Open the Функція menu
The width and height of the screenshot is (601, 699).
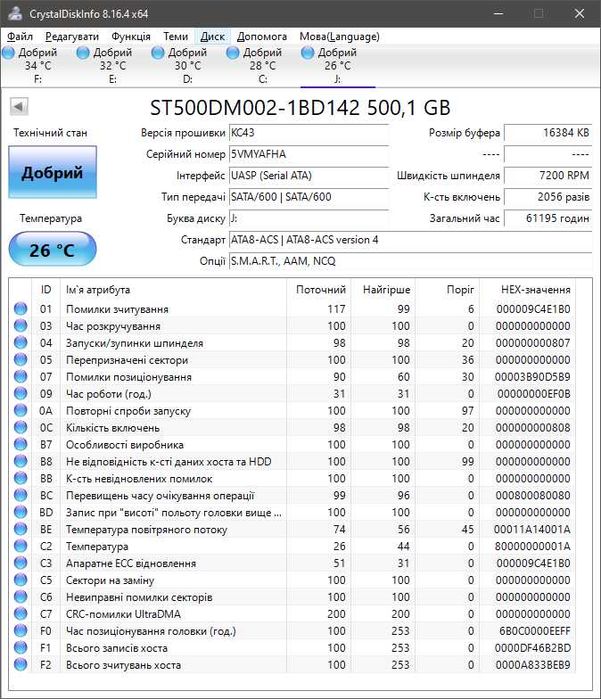[131, 37]
